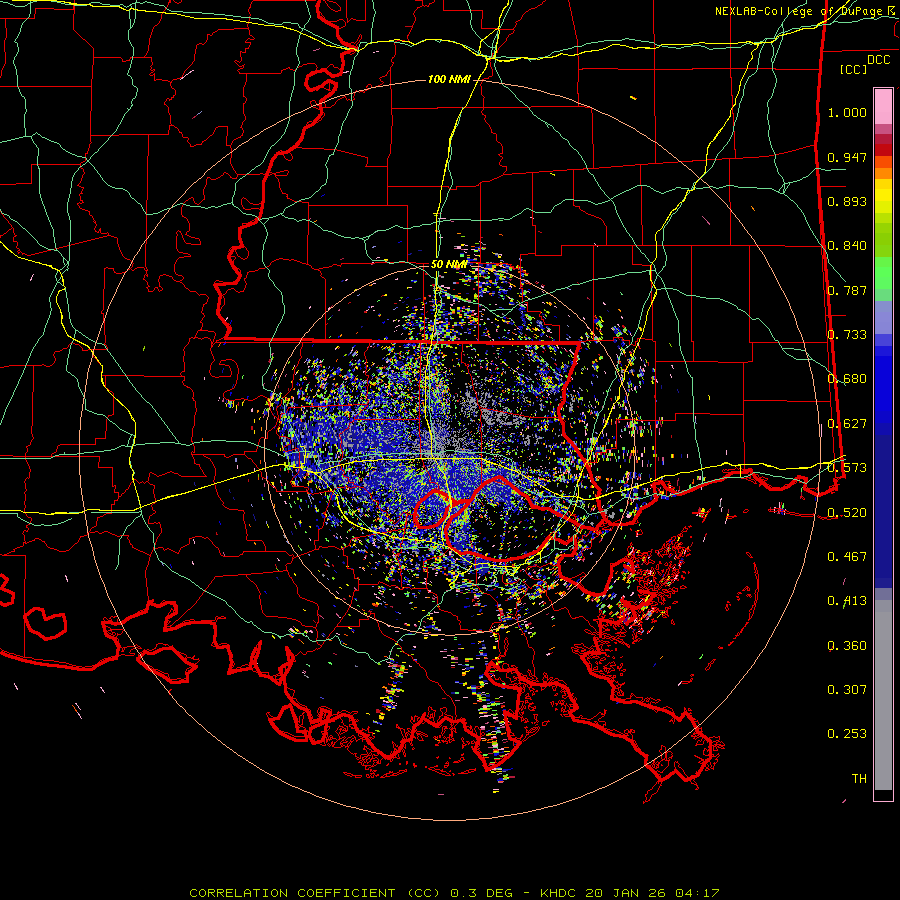Click the 0.360 legend value
The height and width of the screenshot is (900, 900).
[847, 646]
